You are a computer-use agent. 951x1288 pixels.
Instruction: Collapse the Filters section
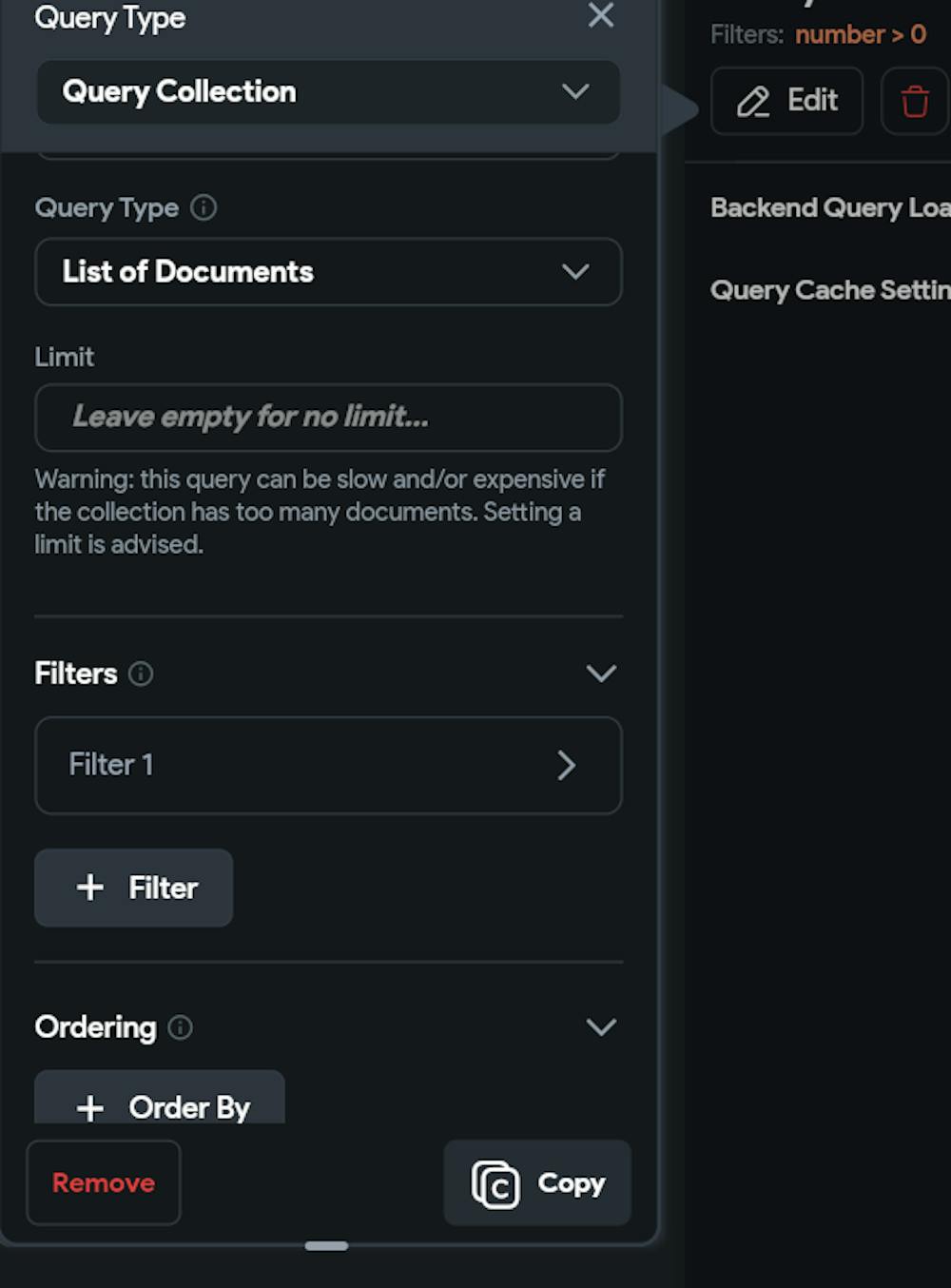click(601, 674)
